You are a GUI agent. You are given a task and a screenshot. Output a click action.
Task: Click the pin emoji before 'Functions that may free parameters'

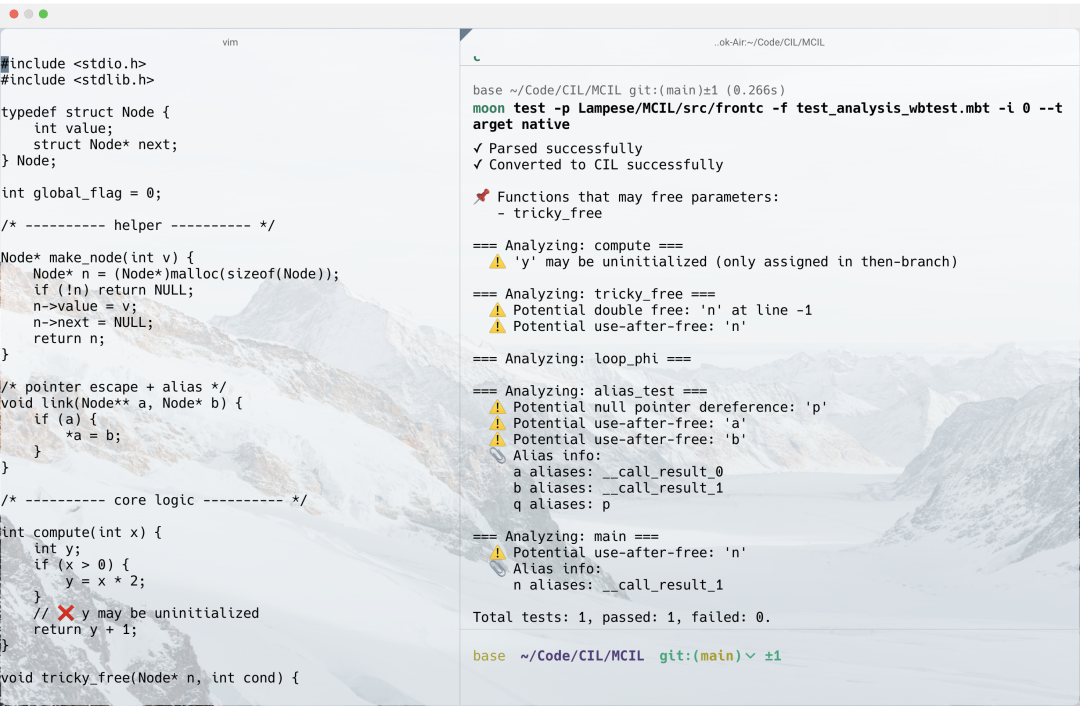(x=481, y=196)
